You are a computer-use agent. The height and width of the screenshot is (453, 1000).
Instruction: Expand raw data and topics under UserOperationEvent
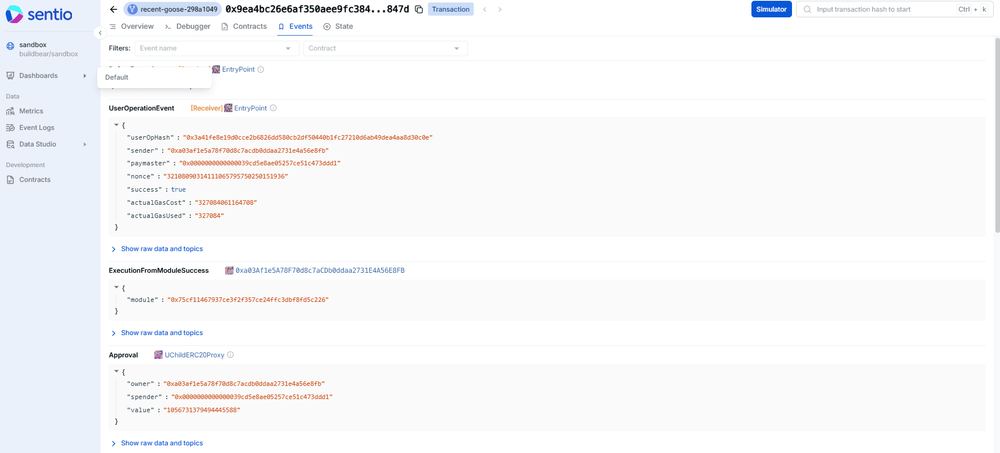coord(161,249)
